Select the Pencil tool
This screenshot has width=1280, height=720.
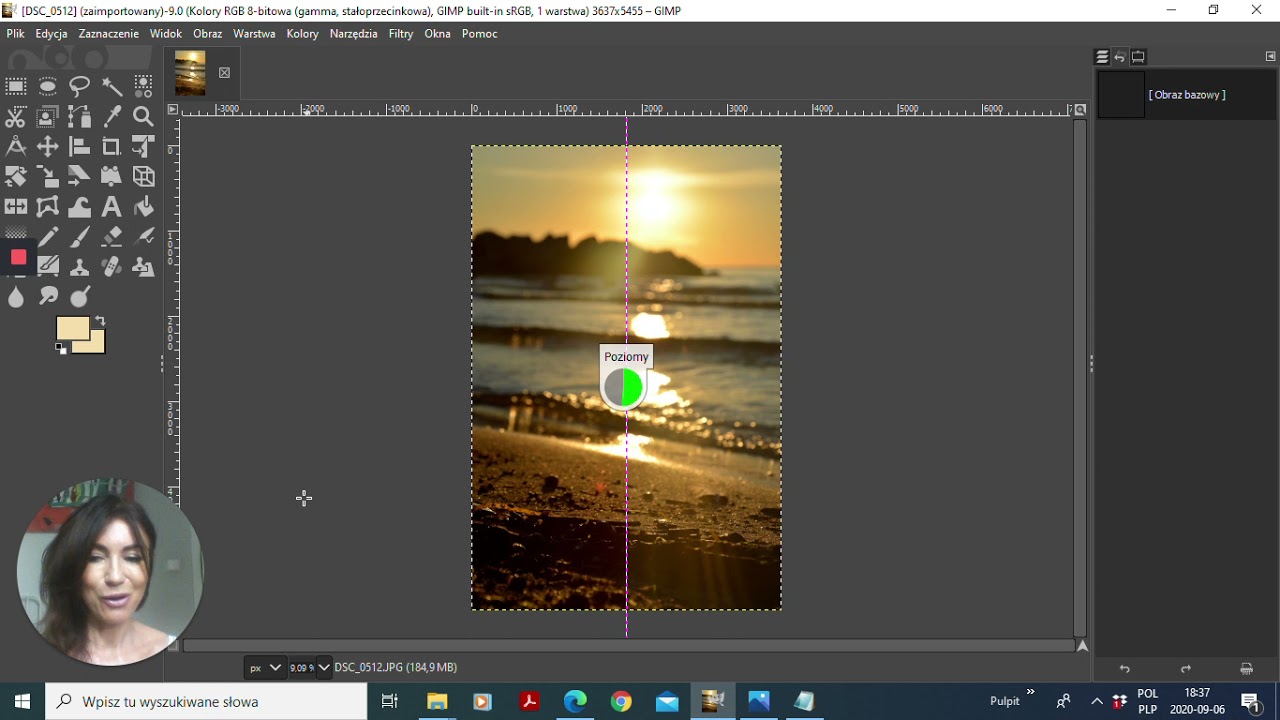pos(48,237)
